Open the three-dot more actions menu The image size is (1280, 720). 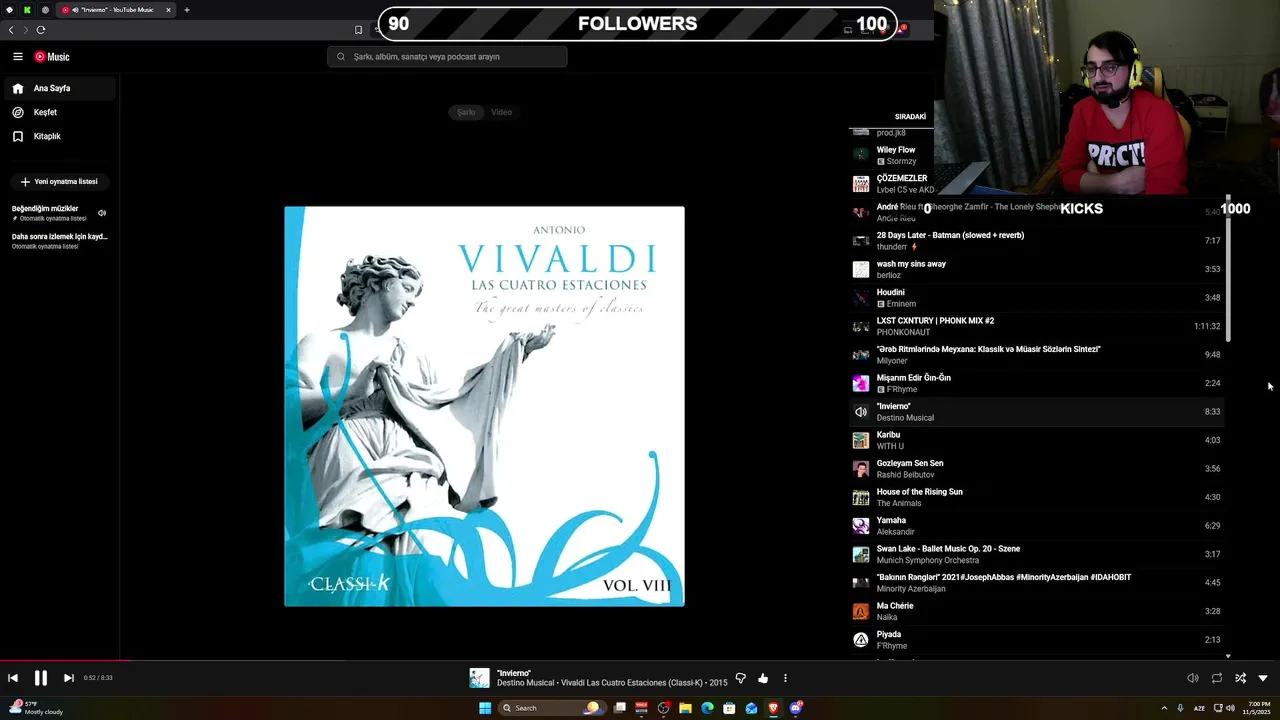point(785,678)
